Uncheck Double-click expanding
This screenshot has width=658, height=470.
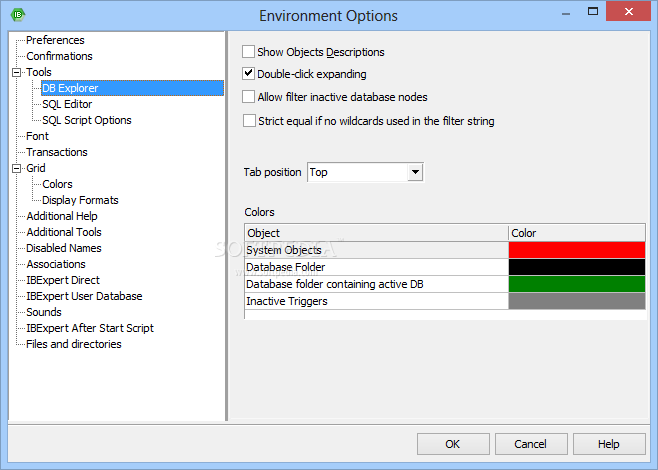(x=248, y=74)
